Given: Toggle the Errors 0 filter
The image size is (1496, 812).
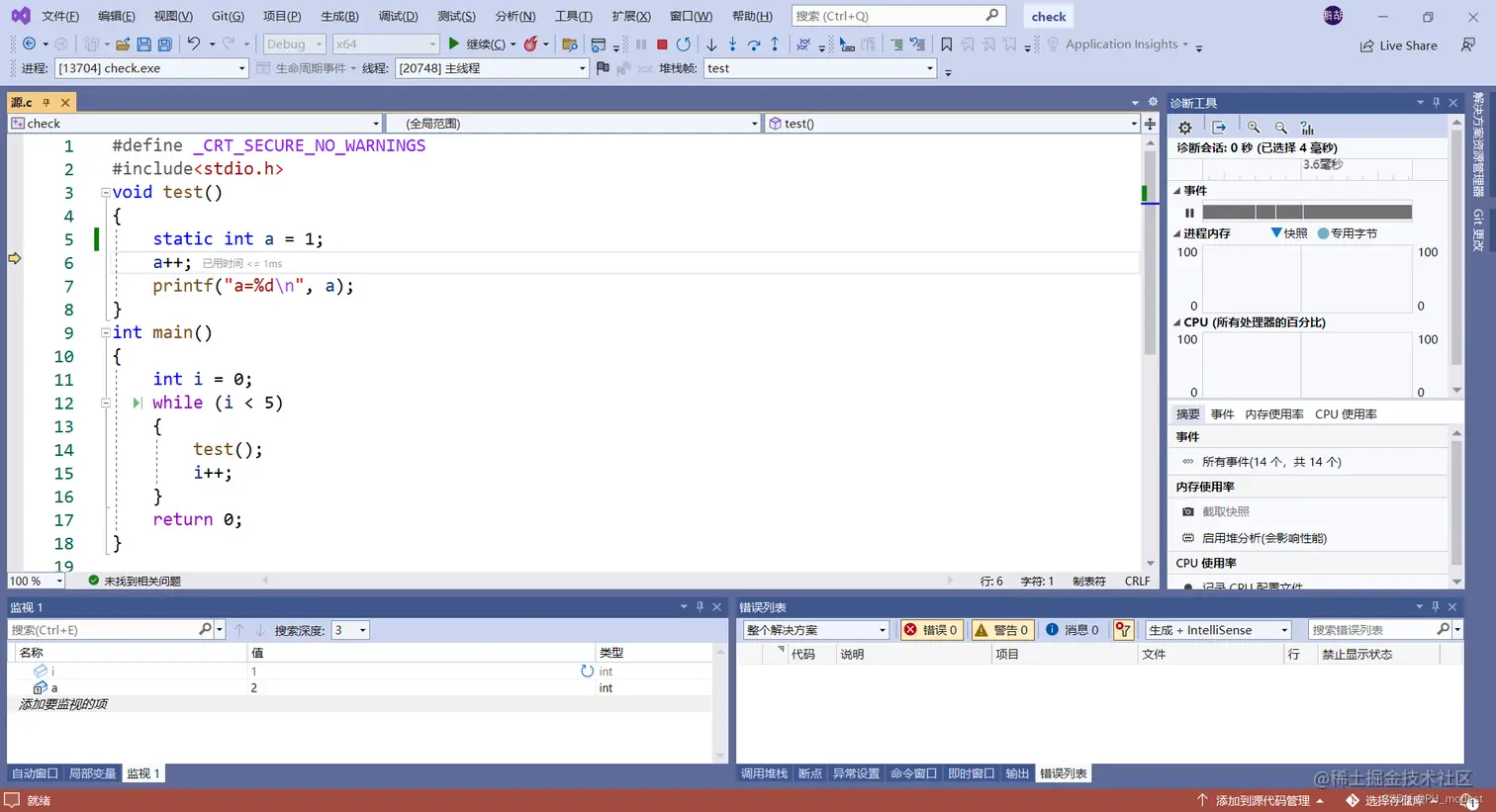Looking at the screenshot, I should tap(931, 630).
